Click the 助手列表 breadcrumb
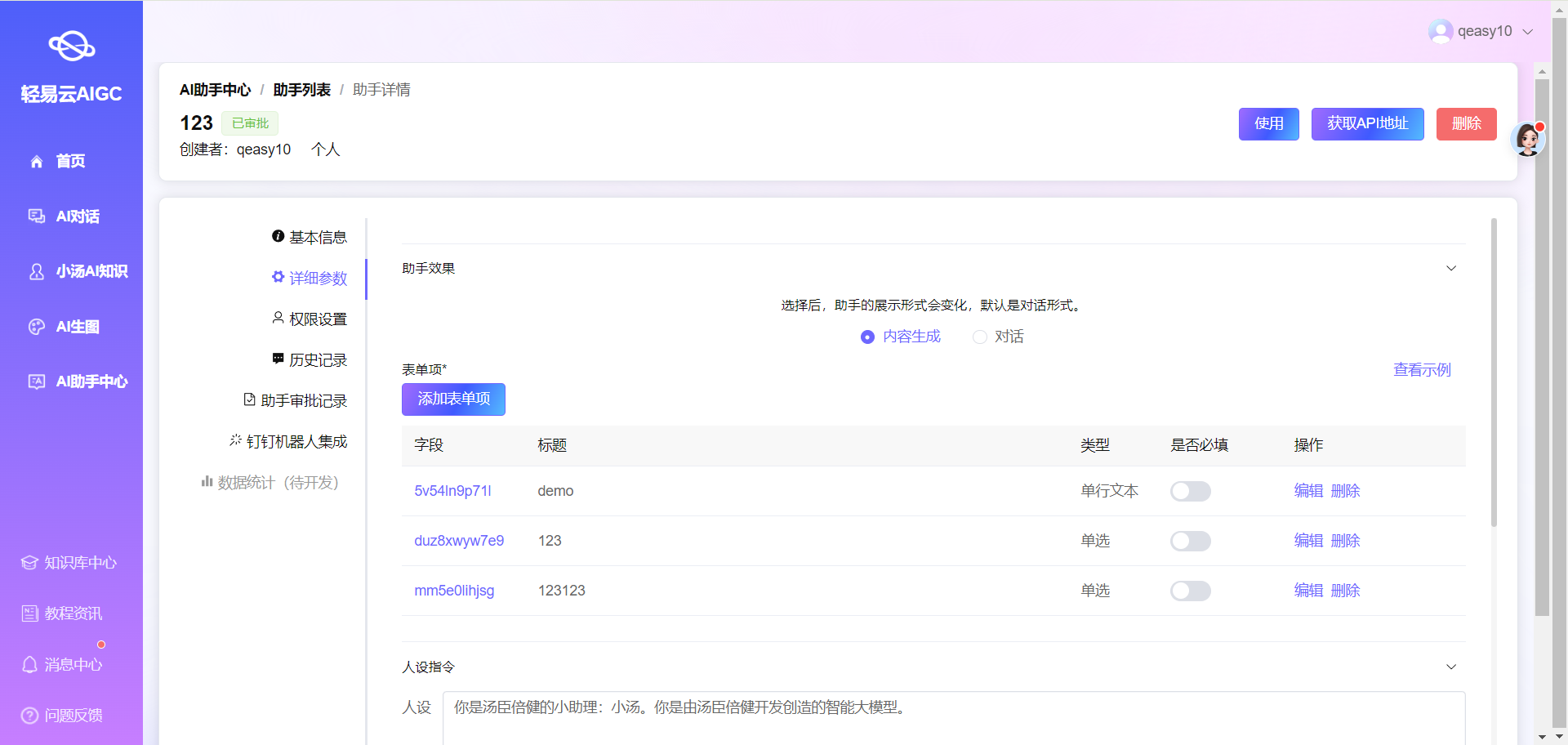 301,90
